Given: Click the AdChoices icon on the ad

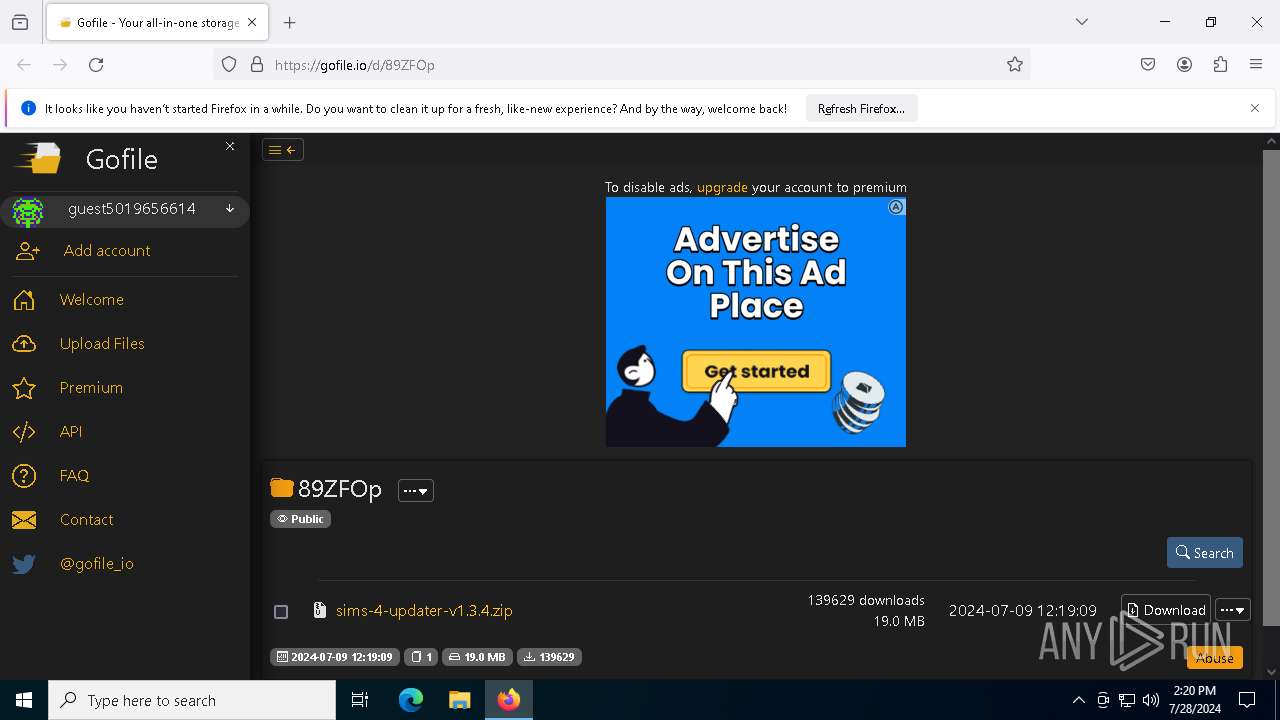Looking at the screenshot, I should click(897, 207).
